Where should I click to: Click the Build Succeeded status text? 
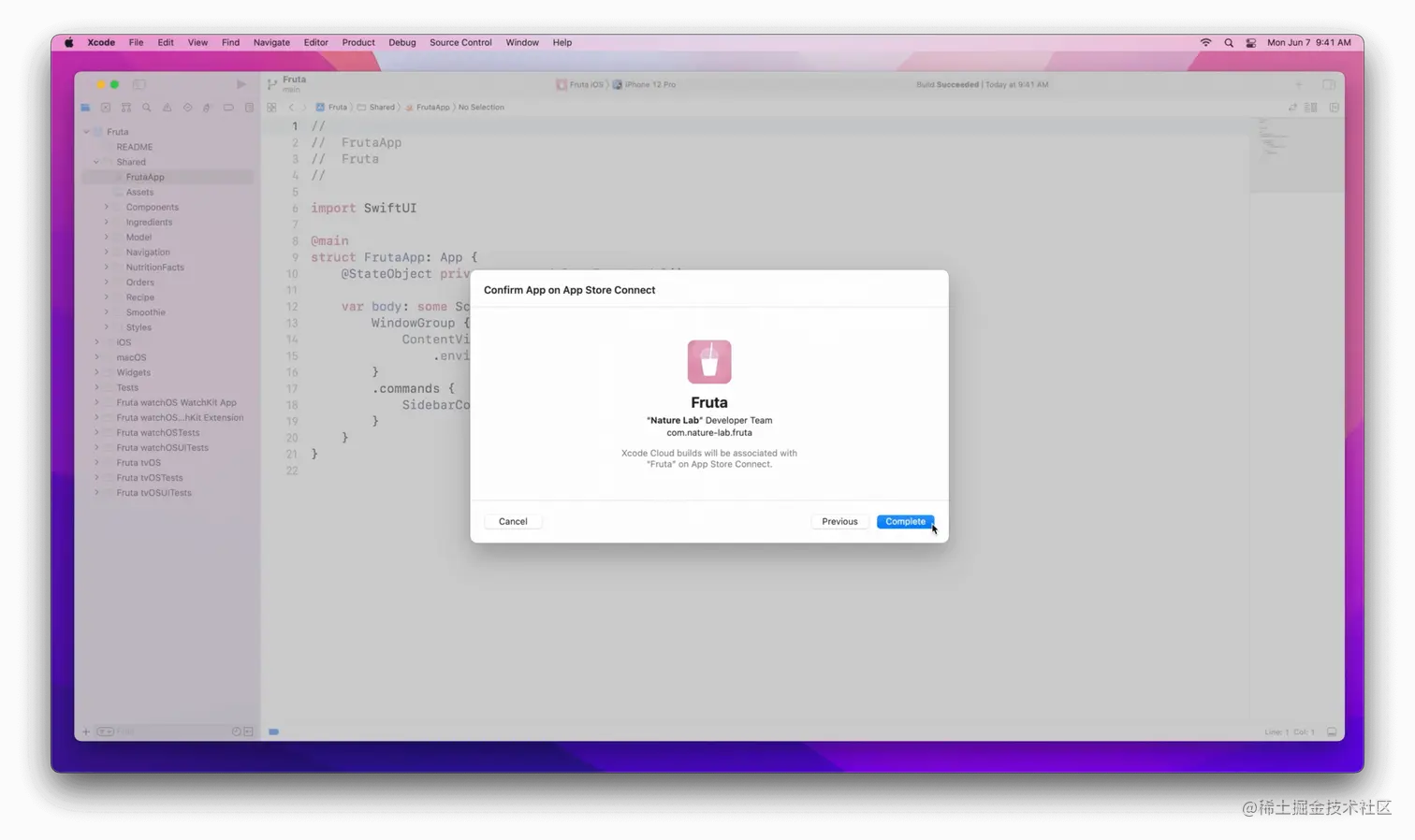(x=947, y=84)
